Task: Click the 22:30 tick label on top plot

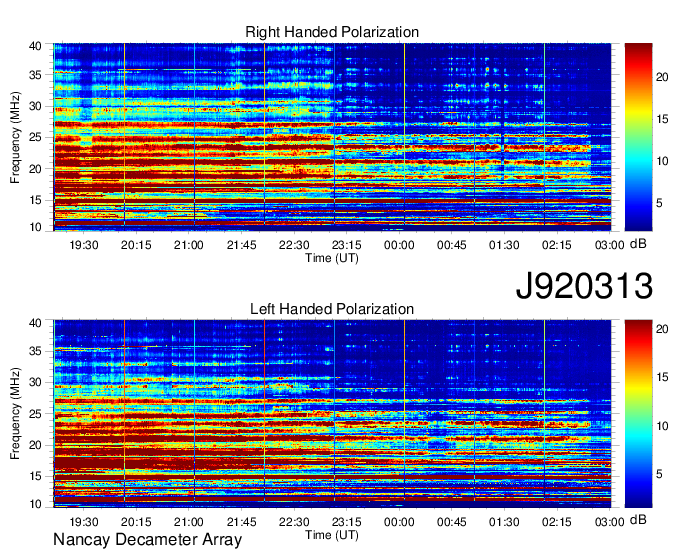Action: [x=294, y=245]
